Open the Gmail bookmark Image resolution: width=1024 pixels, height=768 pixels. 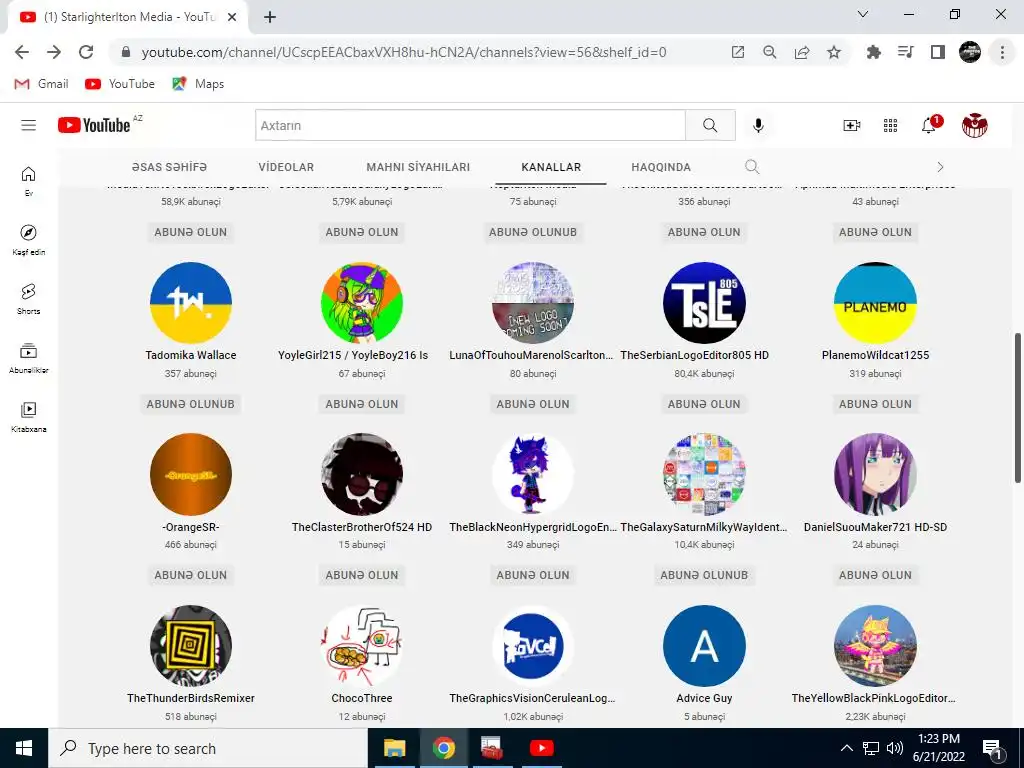click(x=41, y=84)
